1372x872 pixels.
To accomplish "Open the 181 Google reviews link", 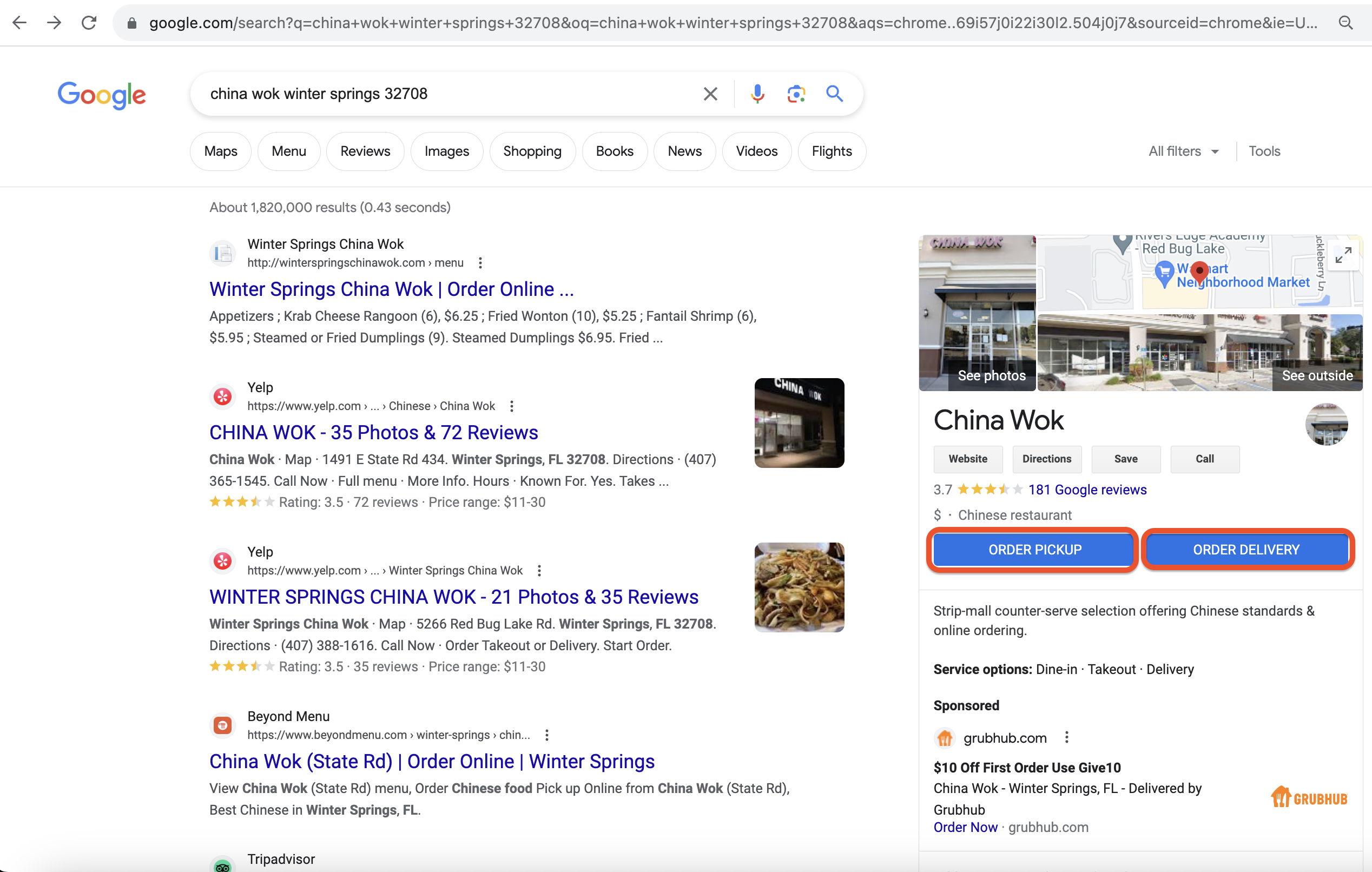I will pyautogui.click(x=1087, y=489).
